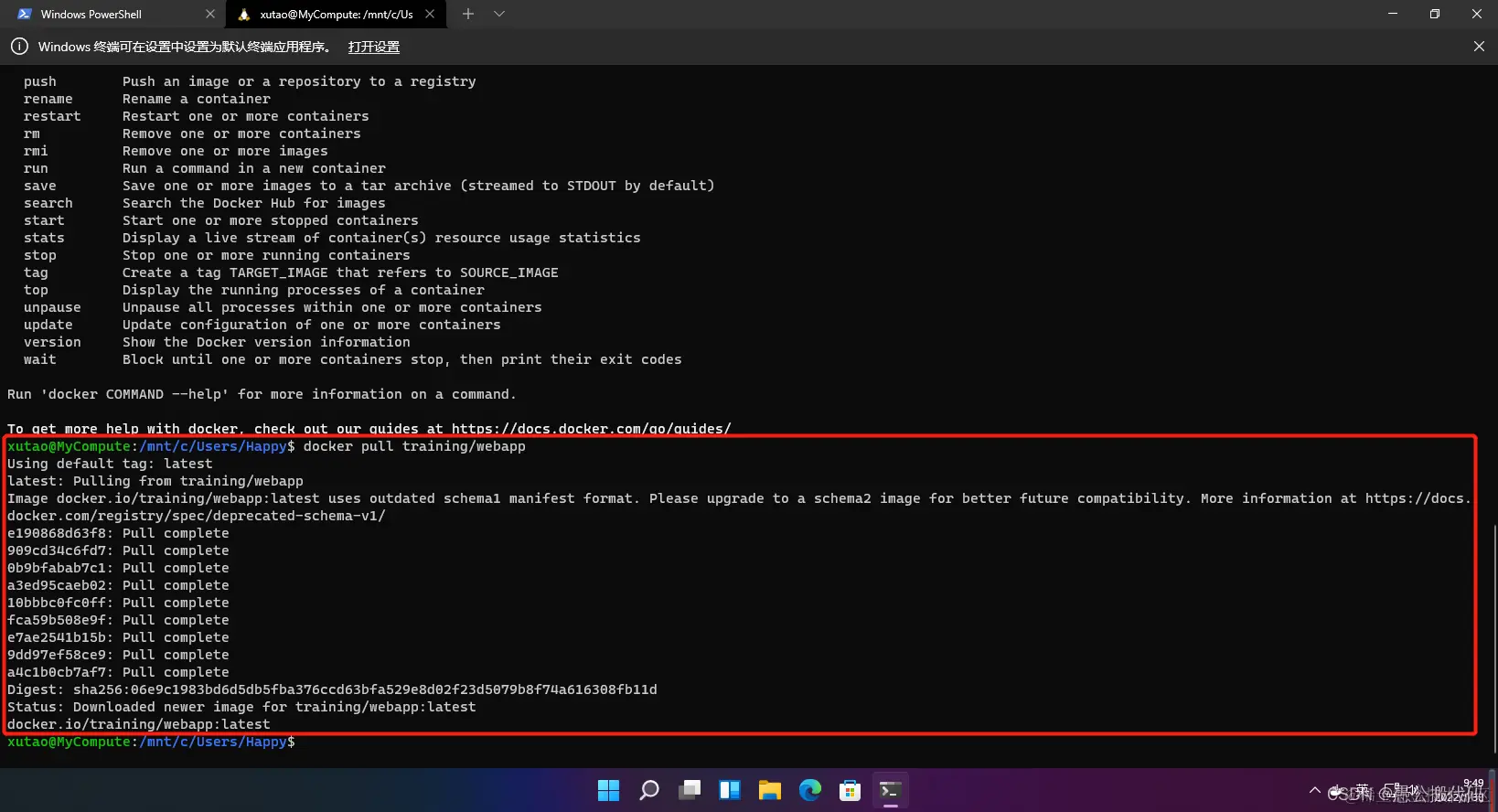Image resolution: width=1498 pixels, height=812 pixels.
Task: Click the 'stats' command row
Action: pos(332,238)
